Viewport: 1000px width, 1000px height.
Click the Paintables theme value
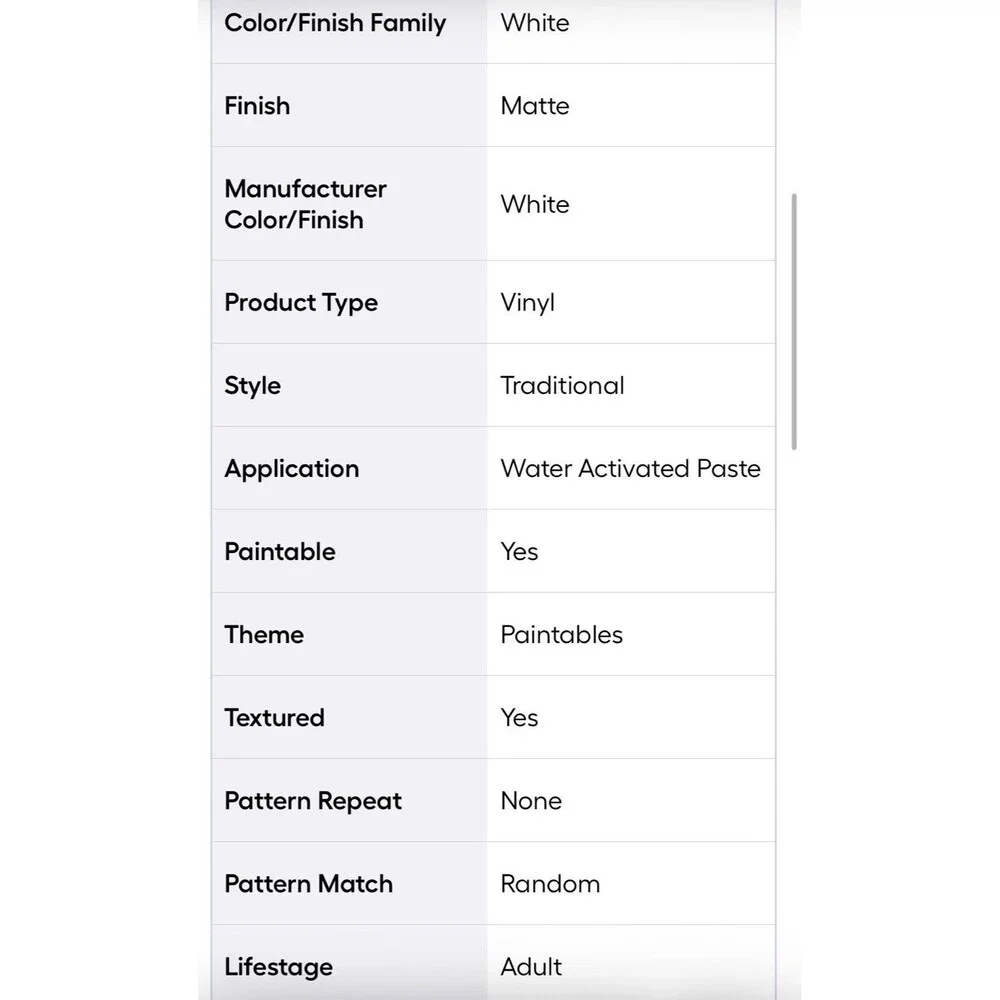pyautogui.click(x=561, y=635)
